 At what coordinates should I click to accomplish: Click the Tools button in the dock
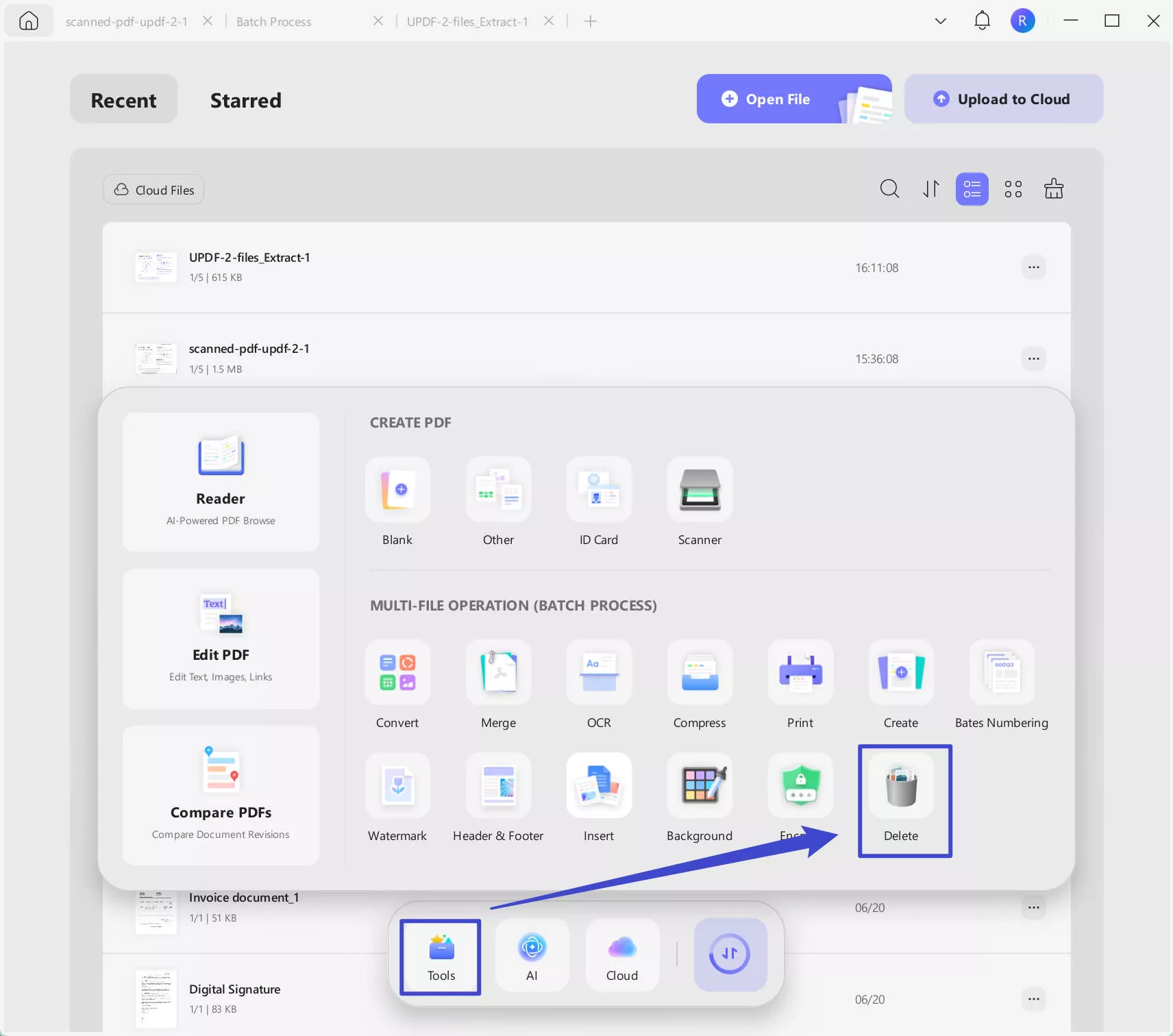point(441,956)
